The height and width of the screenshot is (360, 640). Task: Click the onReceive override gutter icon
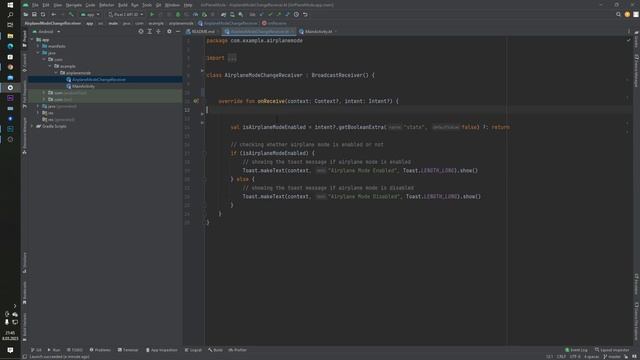click(196, 101)
